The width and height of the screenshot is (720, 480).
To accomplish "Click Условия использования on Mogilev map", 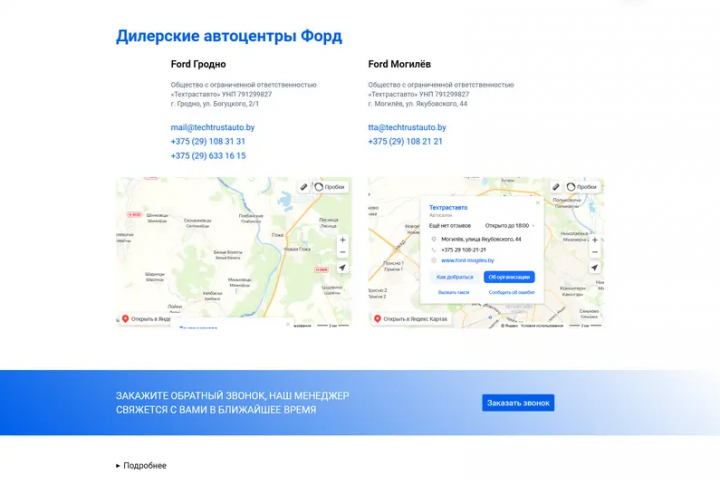I will (542, 326).
